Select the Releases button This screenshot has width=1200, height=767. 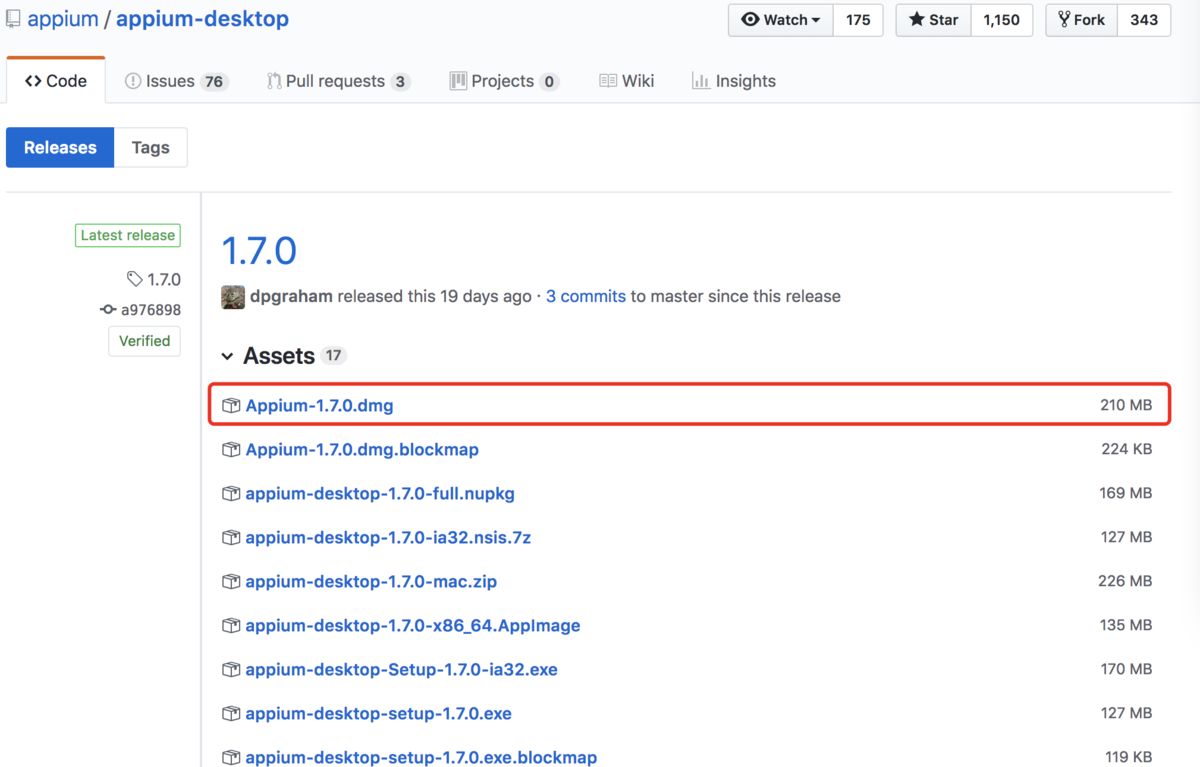60,147
